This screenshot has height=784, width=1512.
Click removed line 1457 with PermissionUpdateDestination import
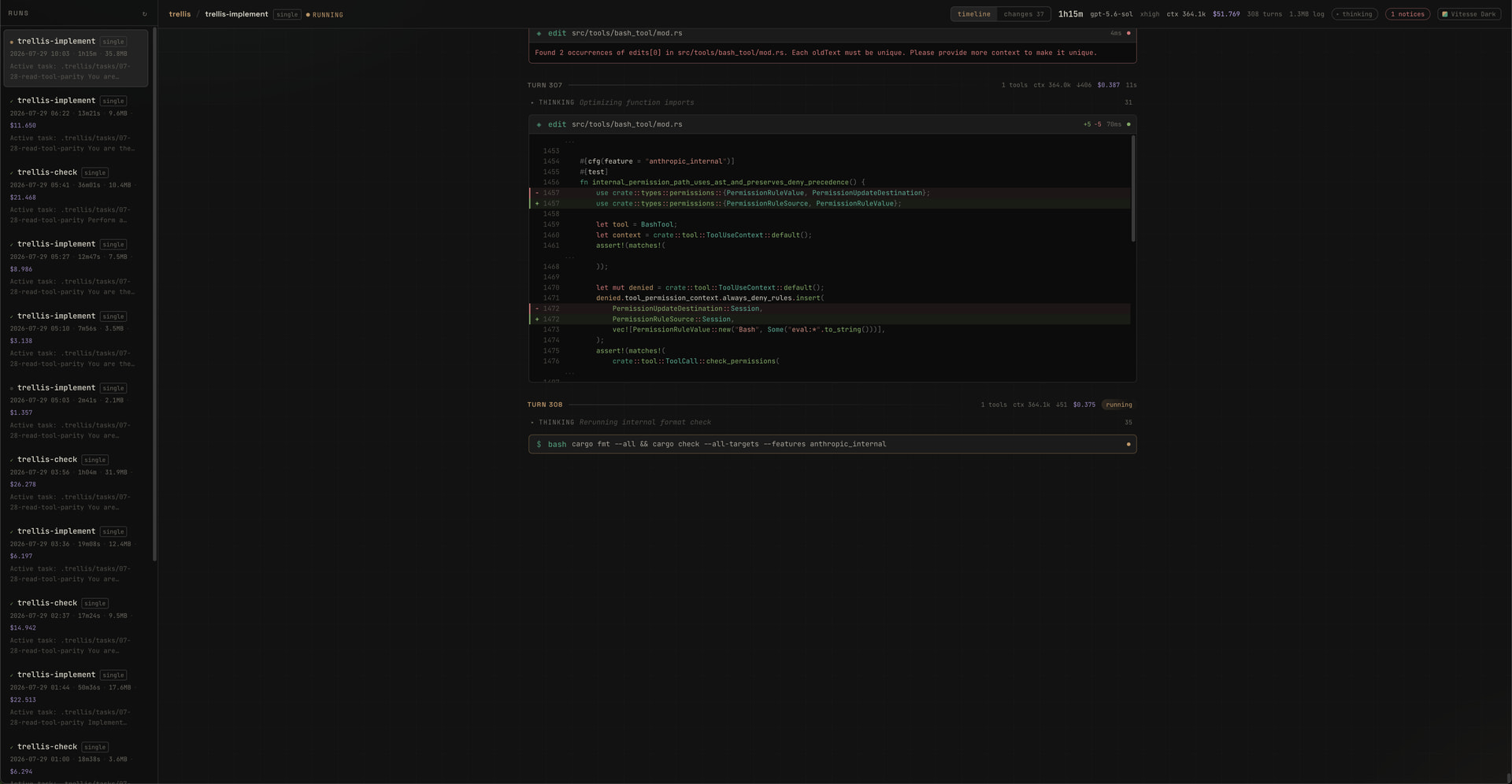point(830,193)
